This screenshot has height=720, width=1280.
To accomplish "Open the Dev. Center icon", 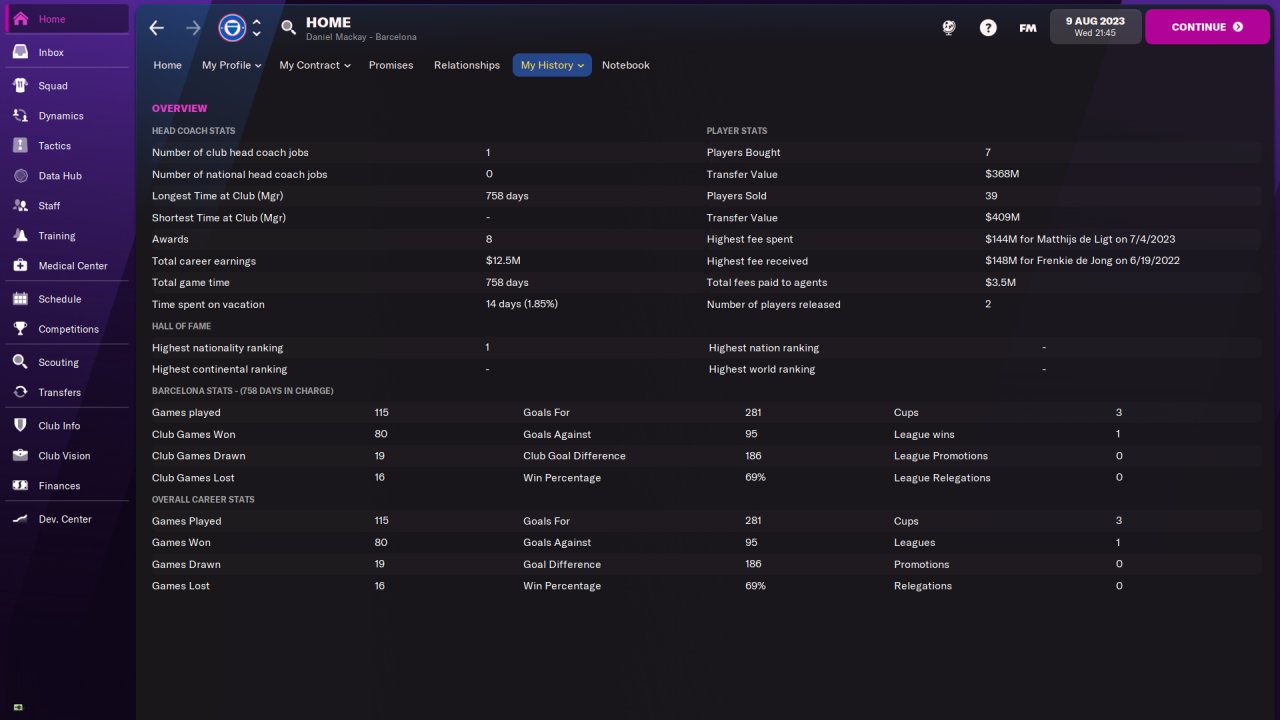I will (x=20, y=519).
